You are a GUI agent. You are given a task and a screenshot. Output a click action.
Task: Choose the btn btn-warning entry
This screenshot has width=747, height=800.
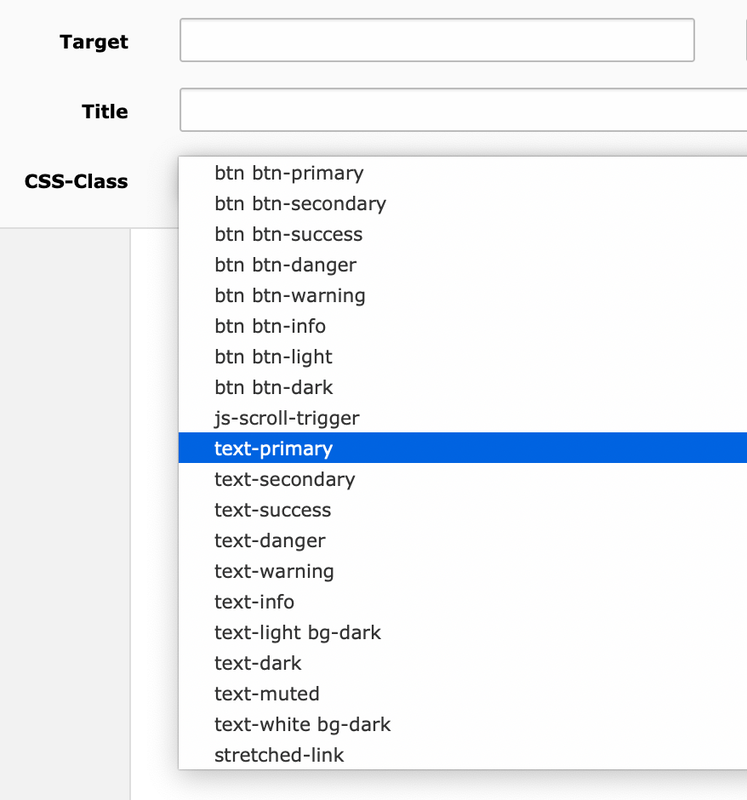coord(463,295)
